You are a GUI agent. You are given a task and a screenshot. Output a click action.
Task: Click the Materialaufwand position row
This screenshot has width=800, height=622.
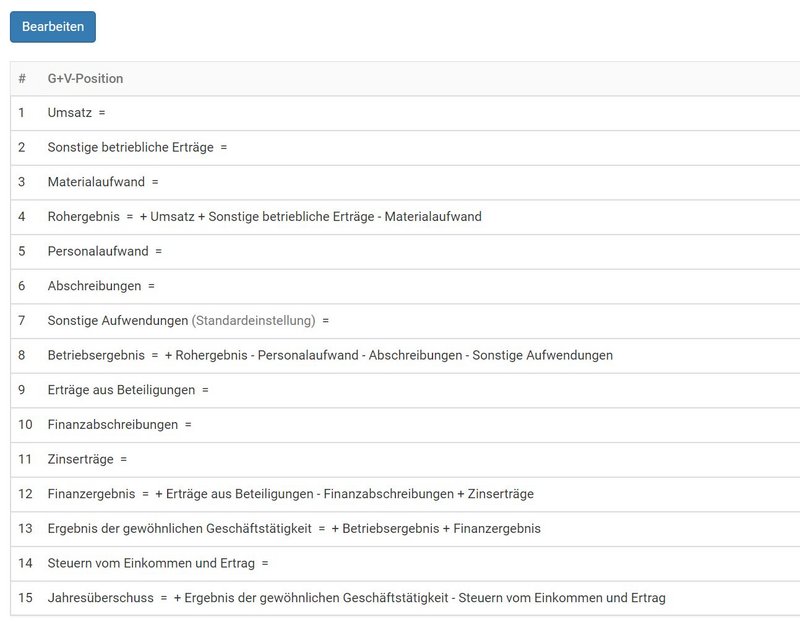click(x=103, y=182)
